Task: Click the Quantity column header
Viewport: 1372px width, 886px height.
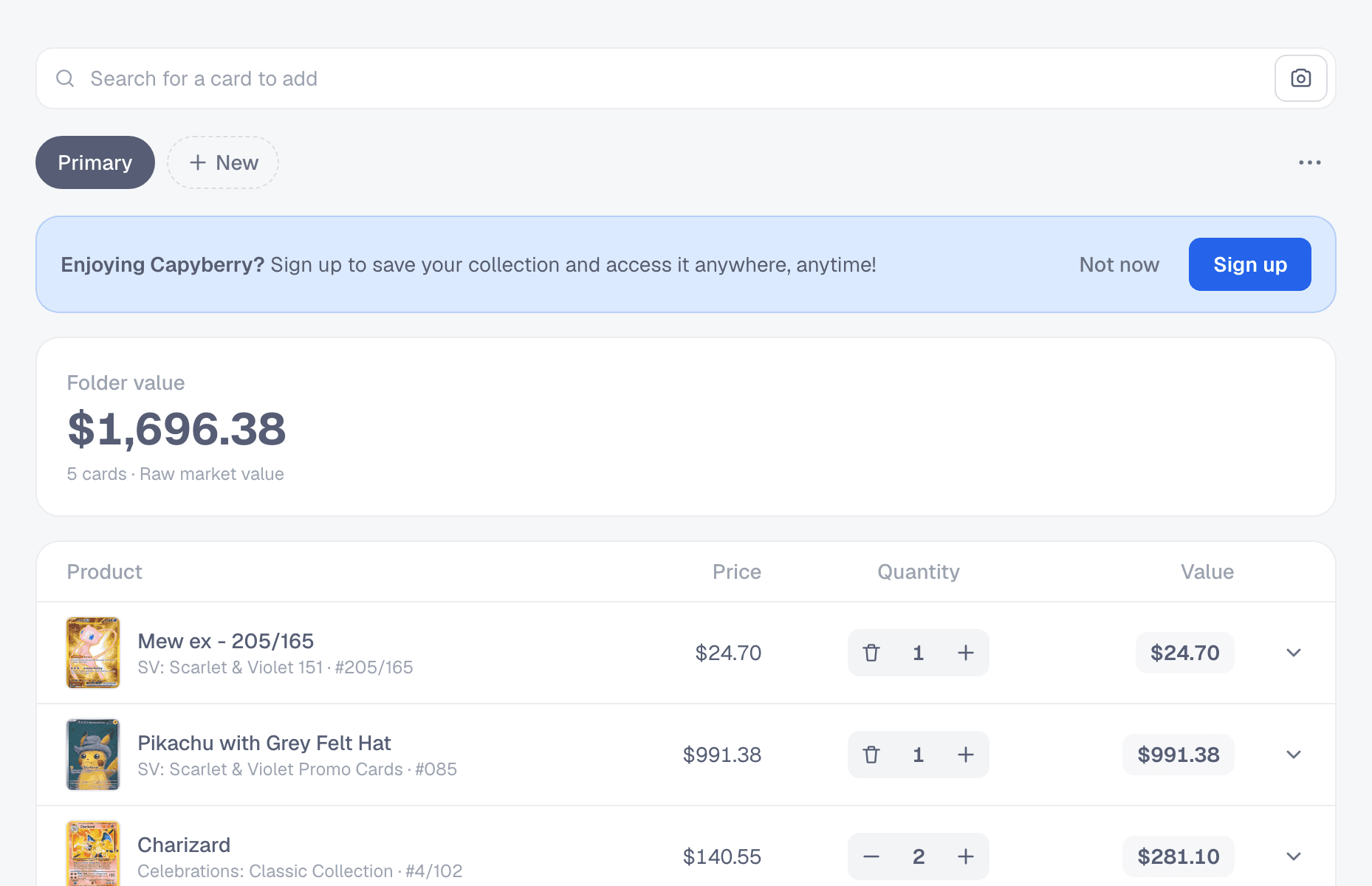Action: tap(919, 571)
